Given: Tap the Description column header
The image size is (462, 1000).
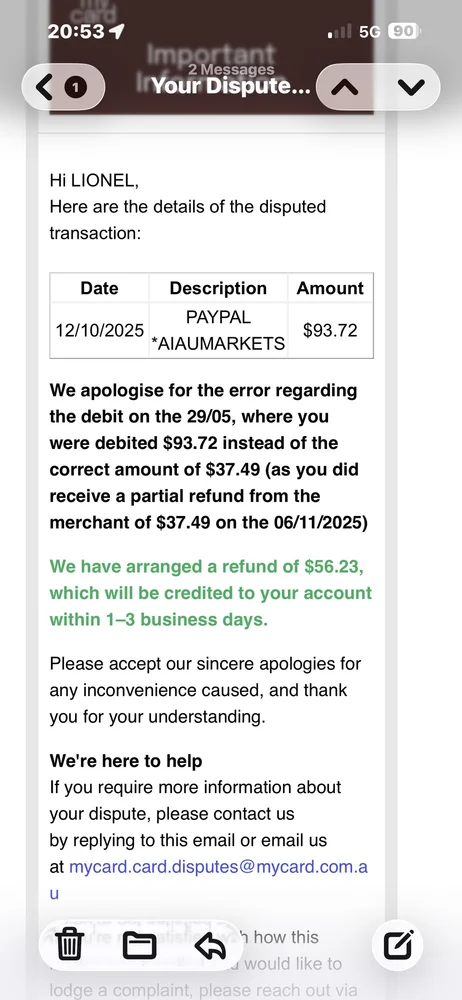Looking at the screenshot, I should 218,288.
